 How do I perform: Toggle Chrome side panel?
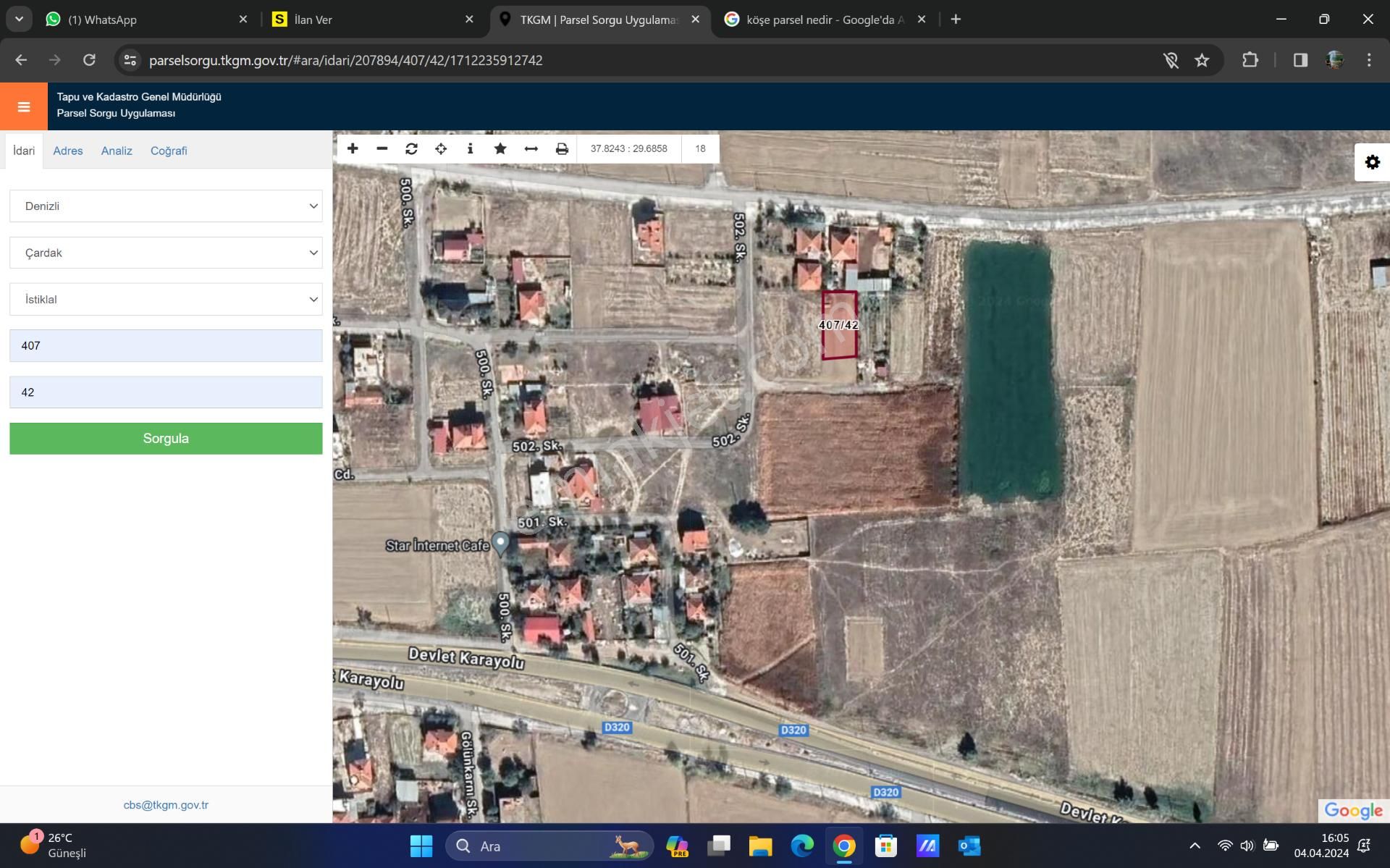[1300, 60]
